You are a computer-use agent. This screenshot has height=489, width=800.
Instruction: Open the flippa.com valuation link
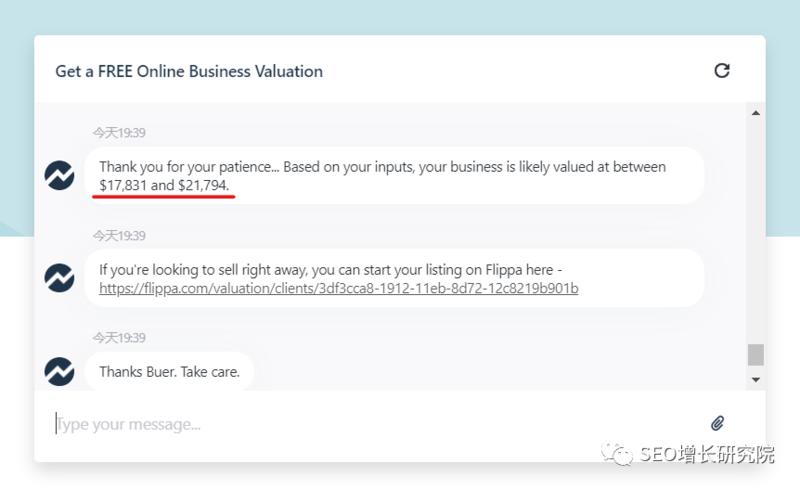(x=338, y=288)
